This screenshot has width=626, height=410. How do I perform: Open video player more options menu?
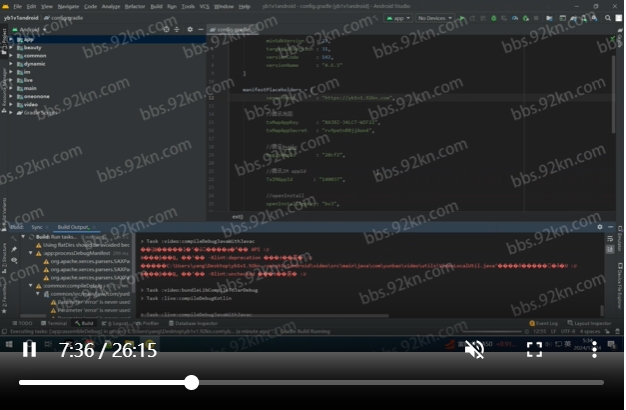594,349
